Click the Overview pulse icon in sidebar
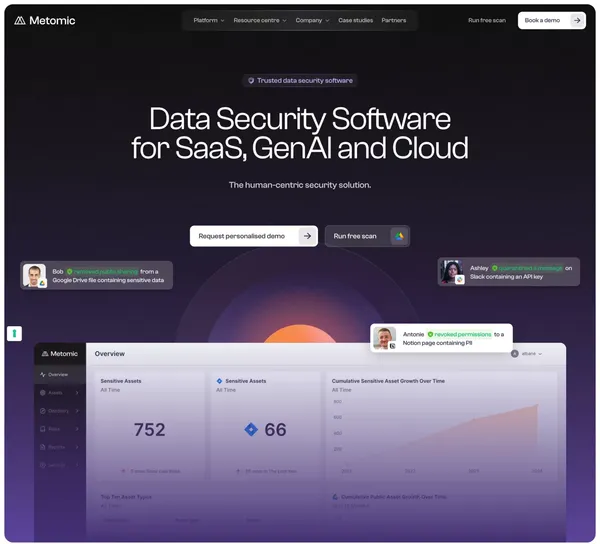This screenshot has height=544, width=600. [x=43, y=375]
